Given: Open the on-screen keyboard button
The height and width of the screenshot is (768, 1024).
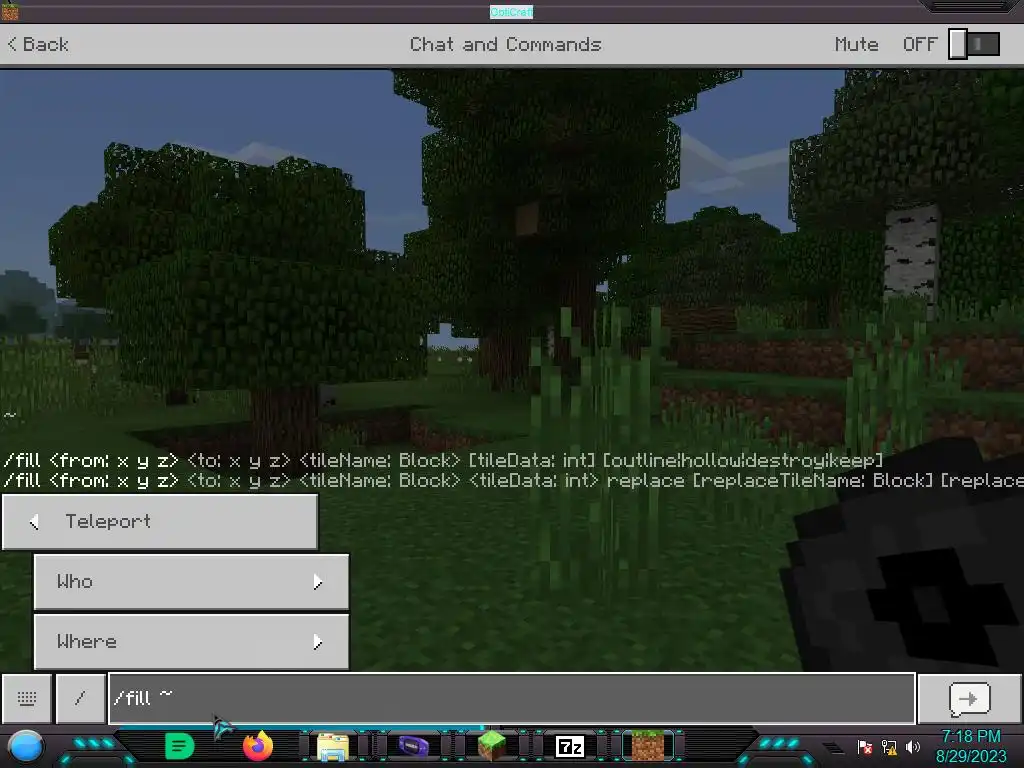Looking at the screenshot, I should coord(27,698).
